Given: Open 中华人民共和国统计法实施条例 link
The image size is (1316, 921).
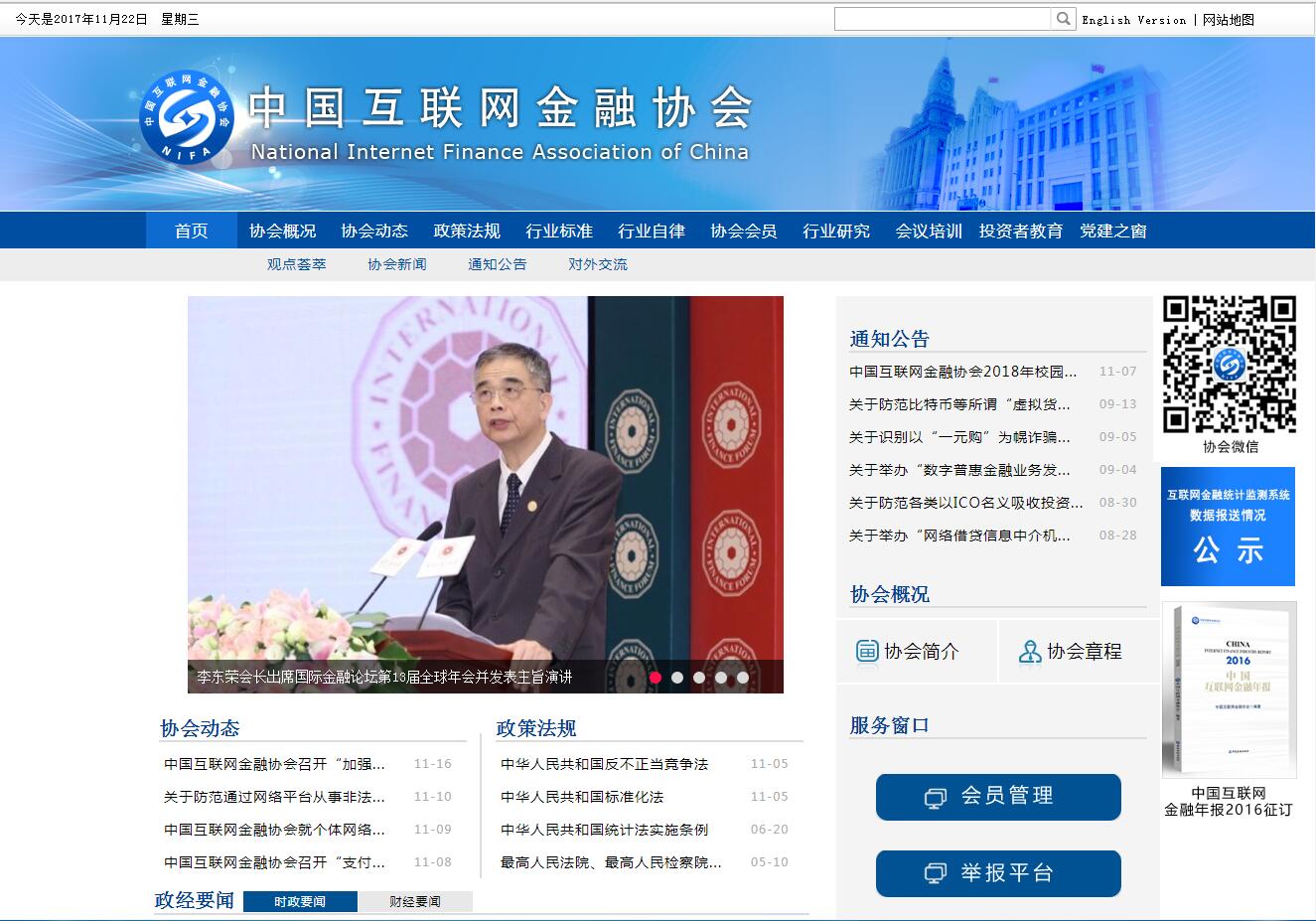Looking at the screenshot, I should point(605,830).
